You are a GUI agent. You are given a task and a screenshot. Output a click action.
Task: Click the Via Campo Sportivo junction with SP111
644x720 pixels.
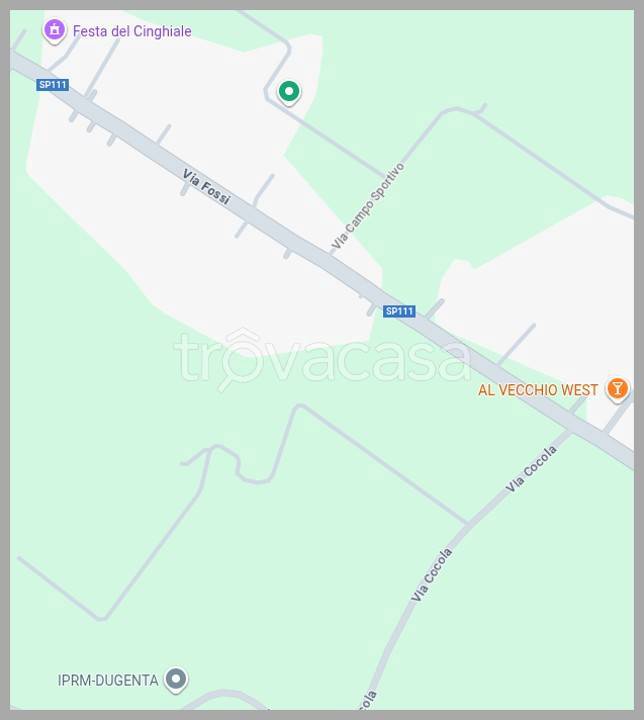334,259
